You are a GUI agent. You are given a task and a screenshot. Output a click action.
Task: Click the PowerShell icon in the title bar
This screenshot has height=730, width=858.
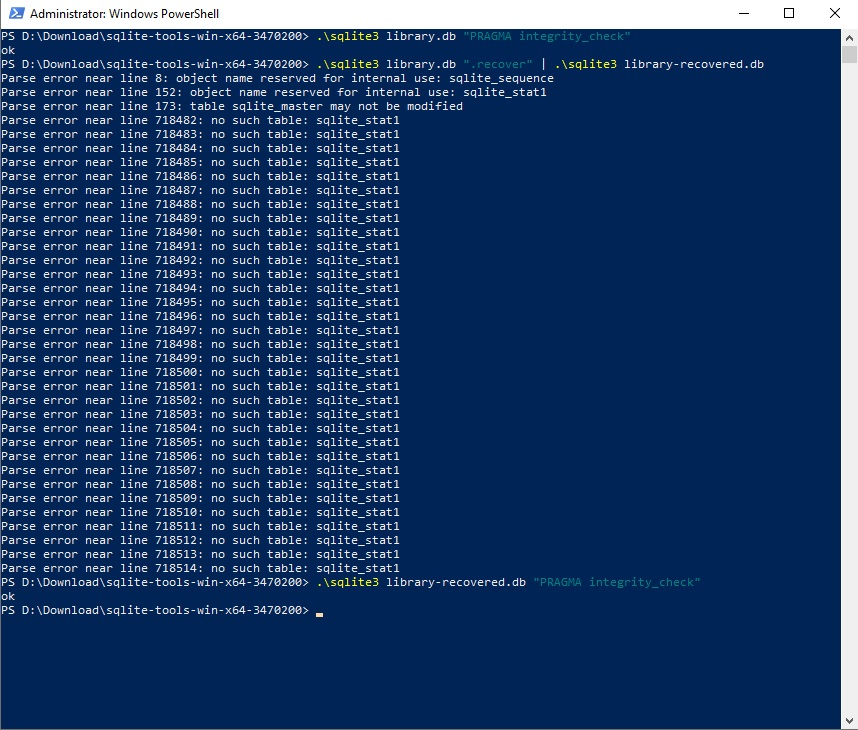tap(14, 14)
